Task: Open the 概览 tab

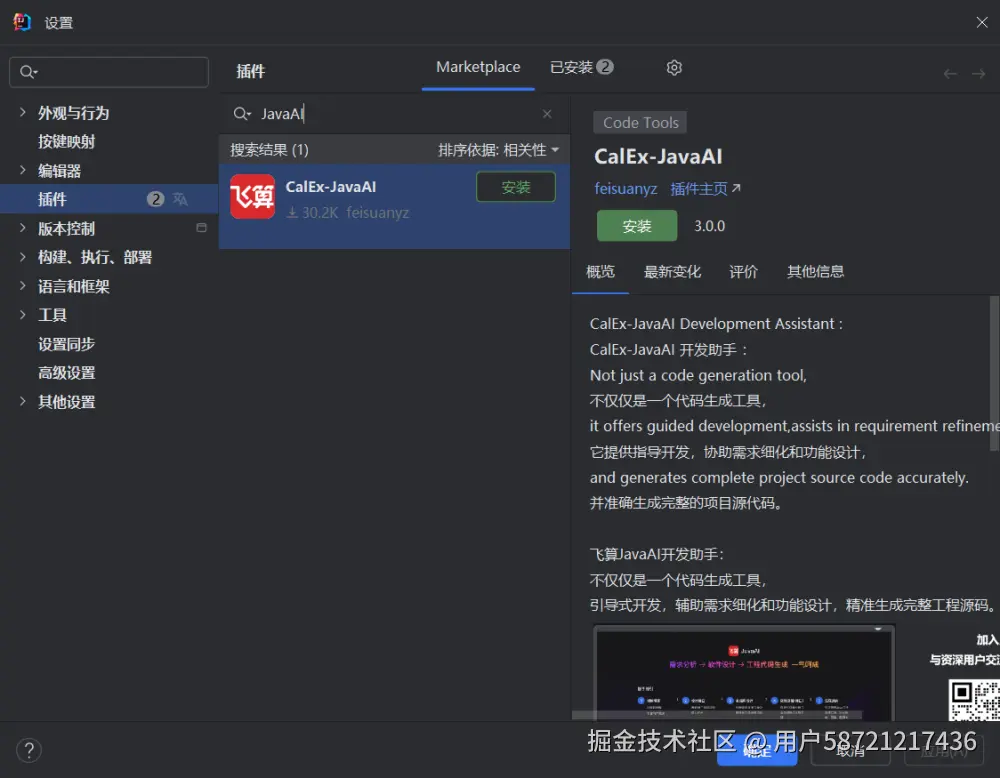Action: click(600, 272)
